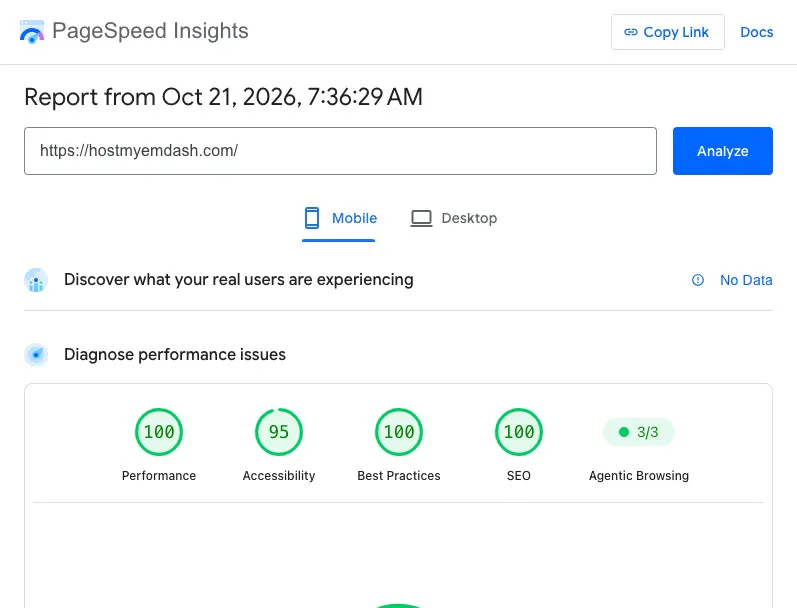797x608 pixels.
Task: Click the mobile phone icon
Action: [x=312, y=218]
